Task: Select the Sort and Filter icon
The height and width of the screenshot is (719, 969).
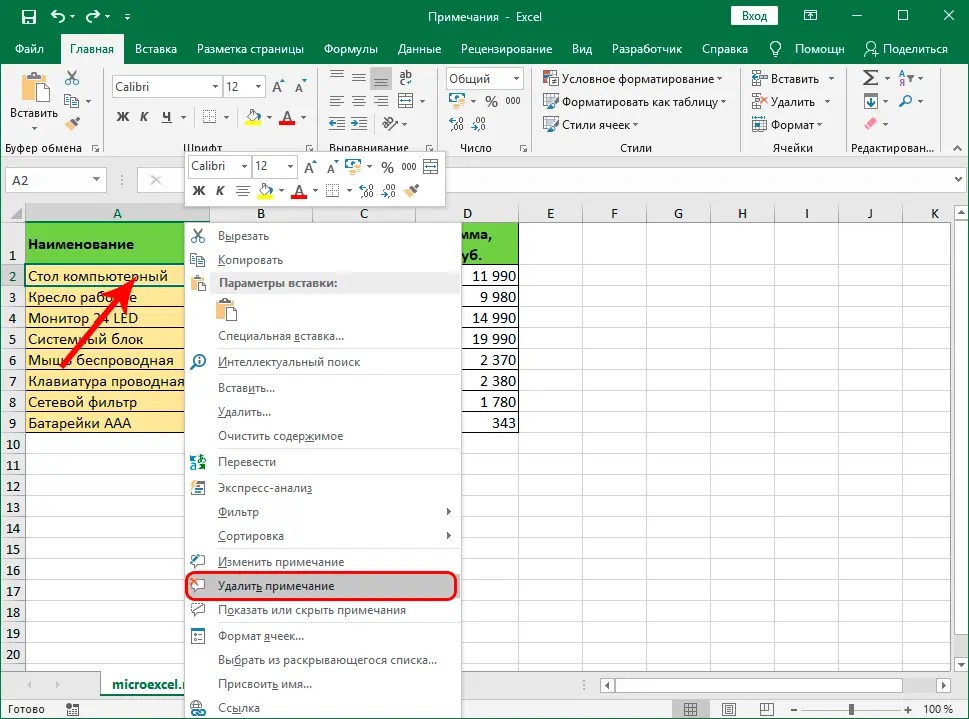Action: tap(906, 78)
